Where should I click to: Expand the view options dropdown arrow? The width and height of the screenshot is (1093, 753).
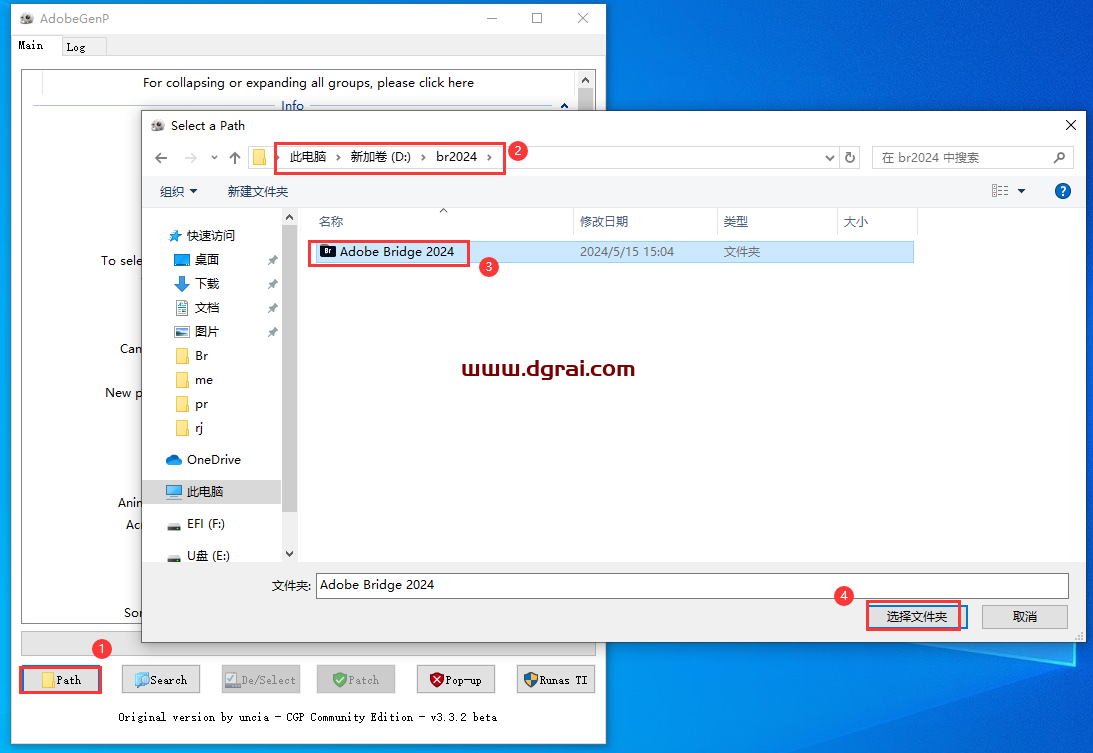pos(1021,191)
